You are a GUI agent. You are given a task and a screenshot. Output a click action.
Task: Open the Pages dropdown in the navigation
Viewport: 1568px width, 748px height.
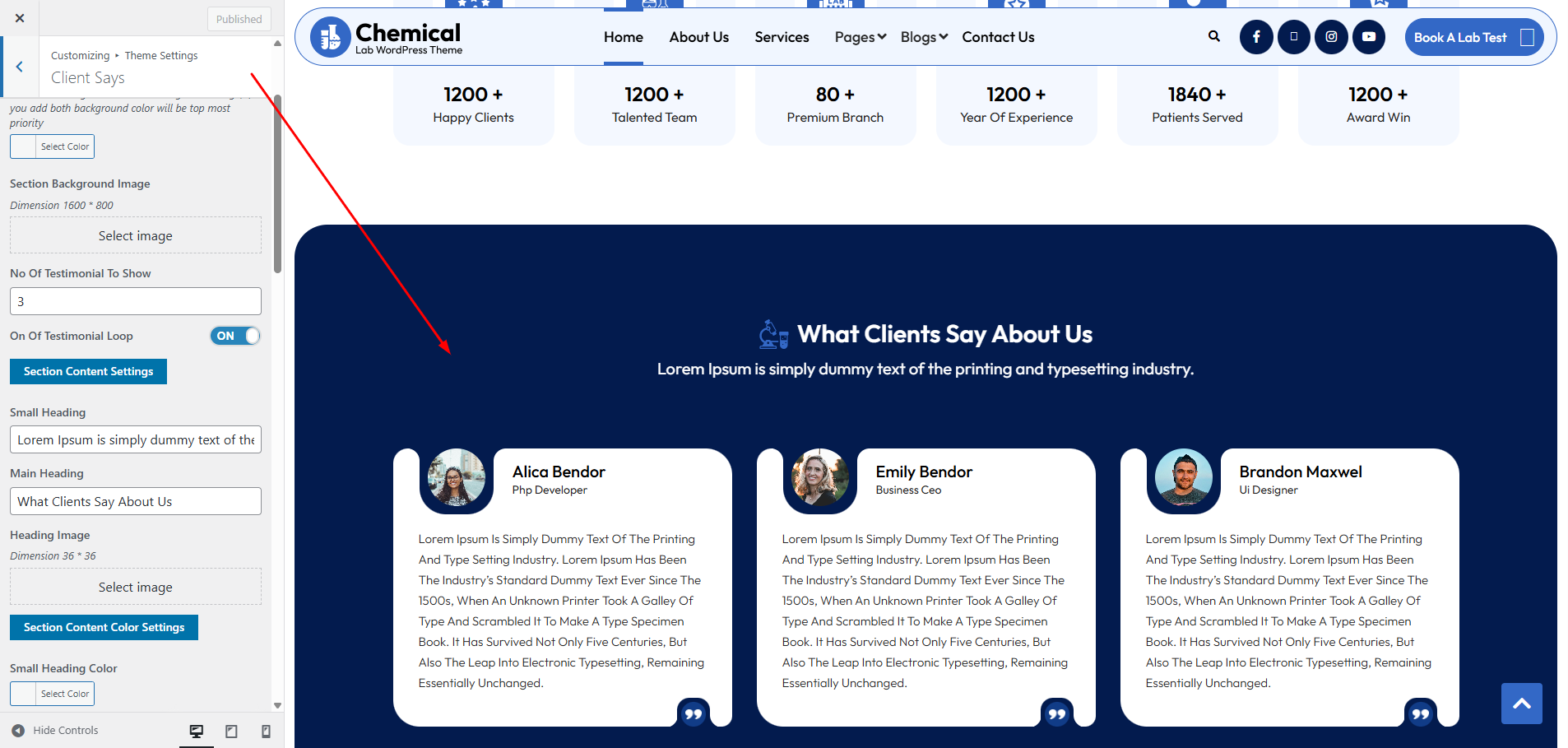click(859, 37)
